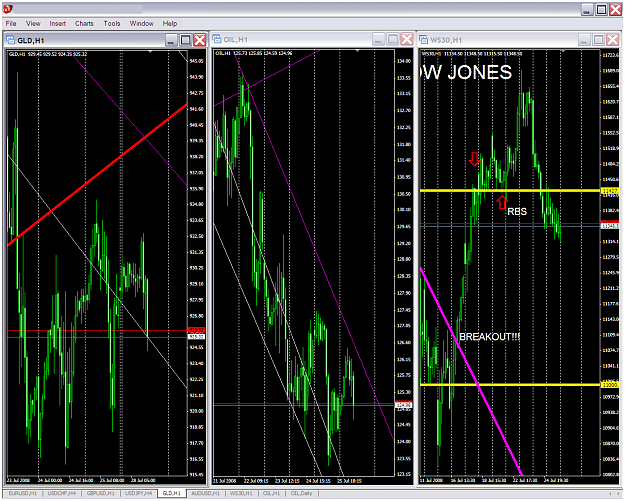This screenshot has height=501, width=625.
Task: Maximize the main application window
Action: (601, 10)
